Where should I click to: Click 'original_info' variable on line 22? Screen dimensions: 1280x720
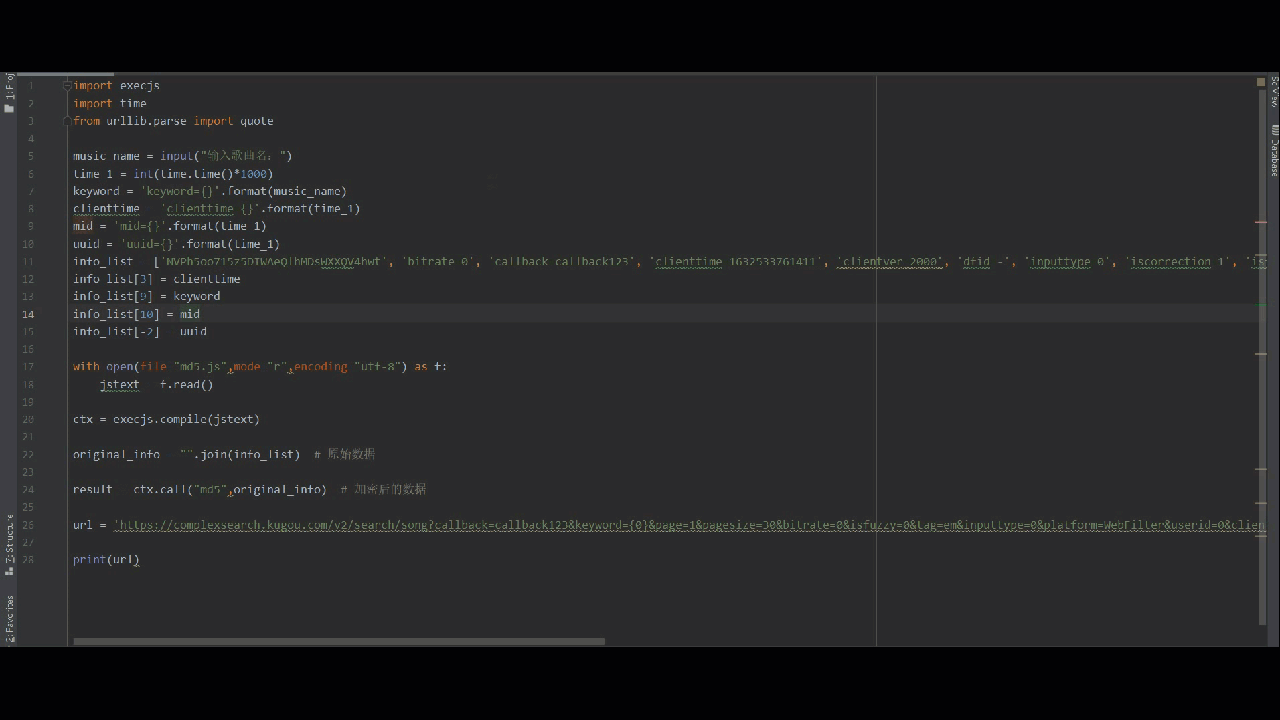click(116, 455)
